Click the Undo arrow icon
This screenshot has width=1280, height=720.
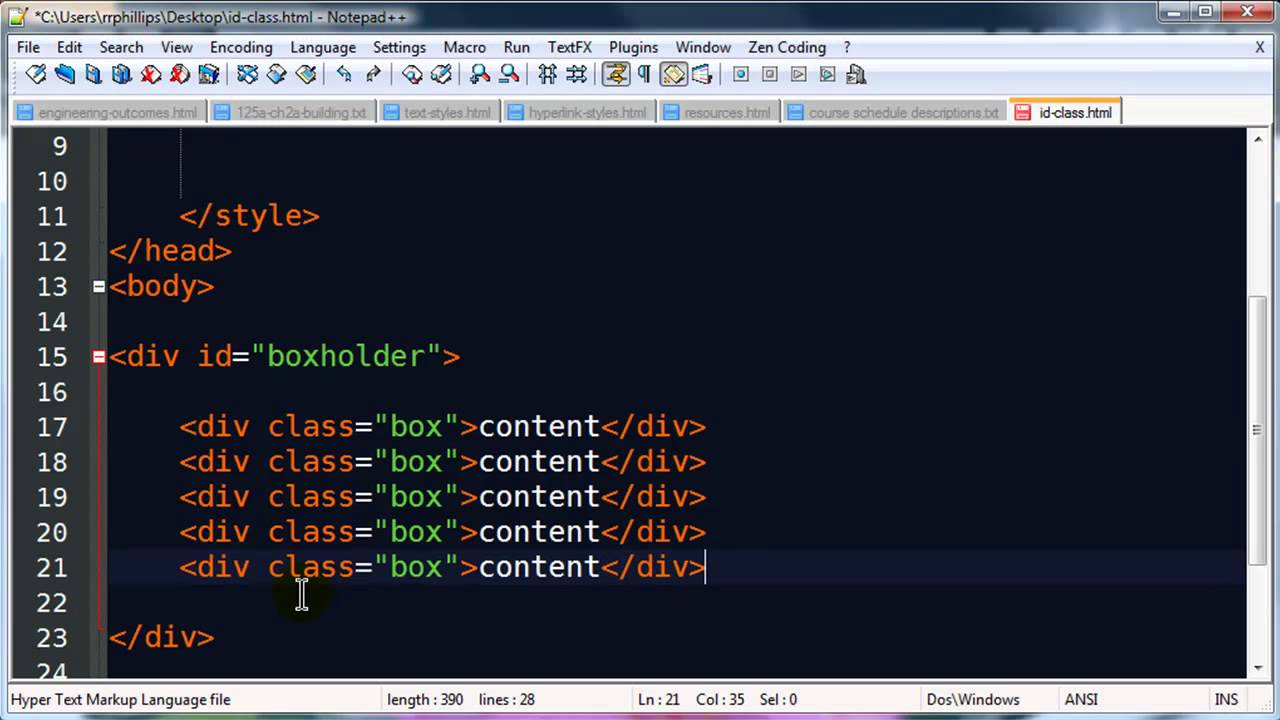(x=344, y=74)
